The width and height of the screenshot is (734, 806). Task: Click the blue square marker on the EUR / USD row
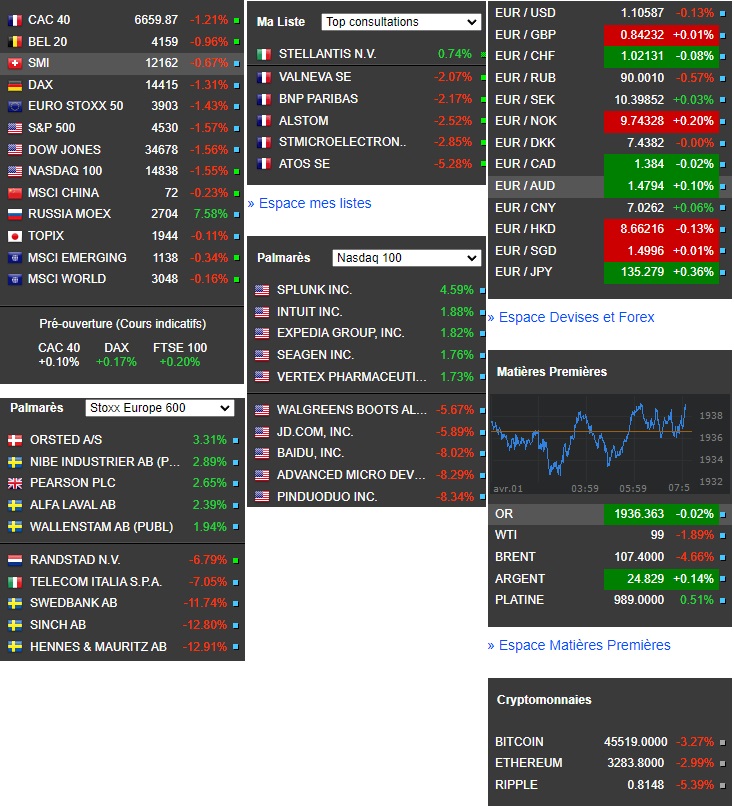click(723, 14)
